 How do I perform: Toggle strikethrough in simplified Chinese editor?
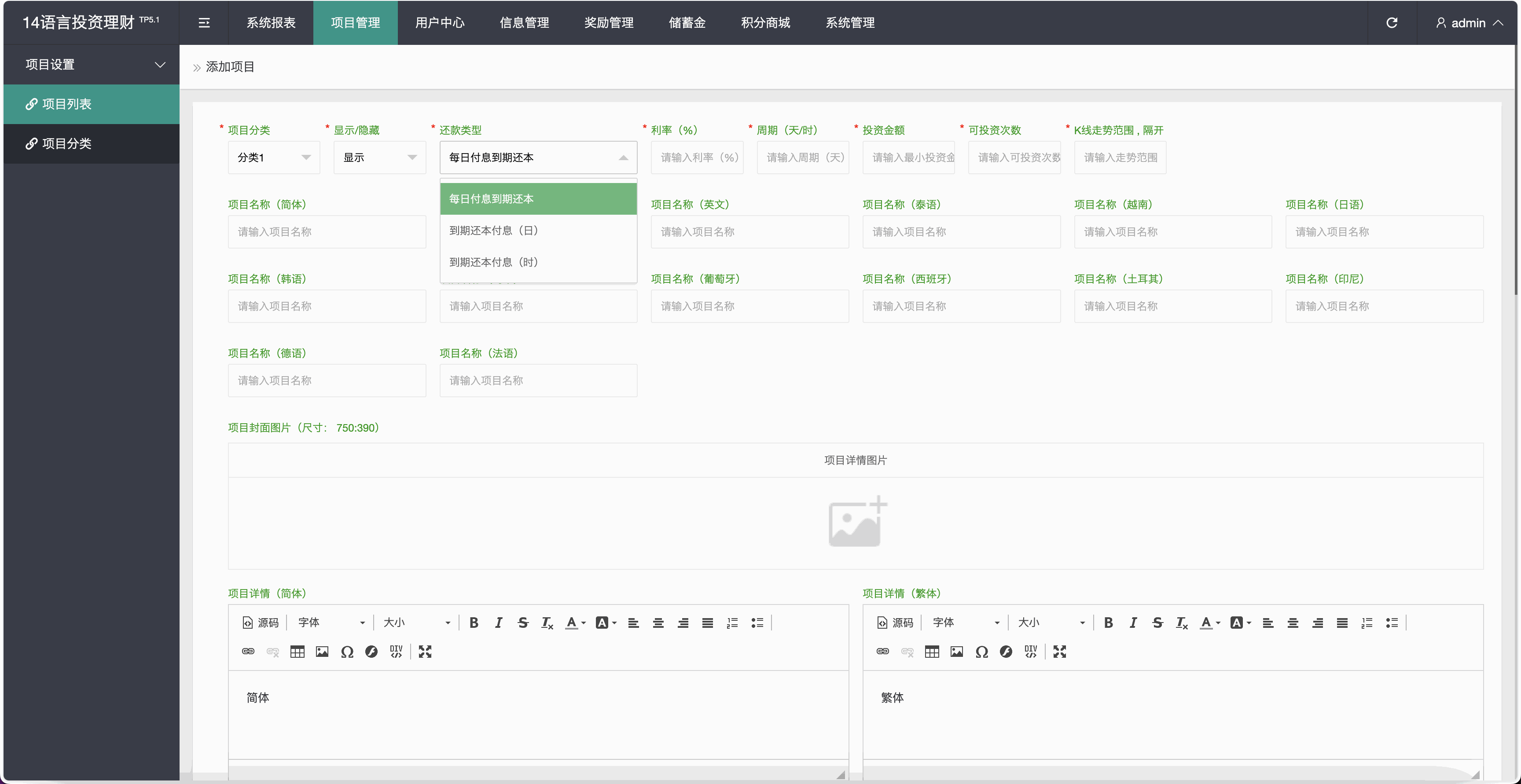tap(522, 622)
